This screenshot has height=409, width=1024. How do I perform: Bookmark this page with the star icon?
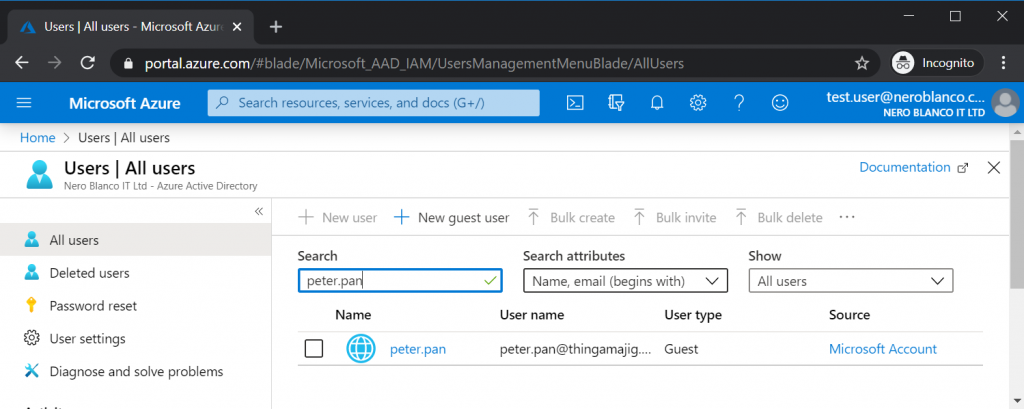pyautogui.click(x=862, y=63)
